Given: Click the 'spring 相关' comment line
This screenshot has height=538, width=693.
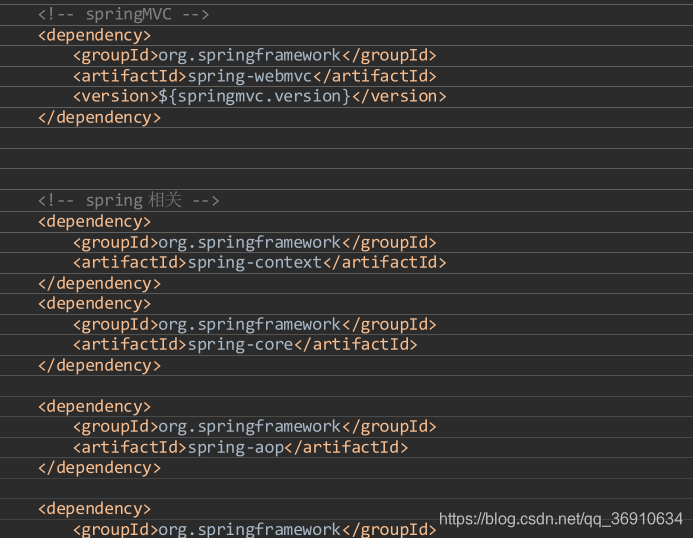Looking at the screenshot, I should (x=128, y=200).
